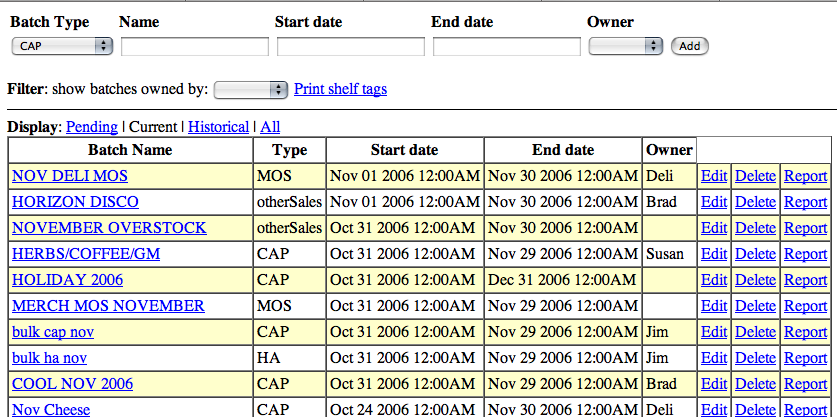Edit the NOVEMBER OVERSTOCK batch

coord(714,228)
